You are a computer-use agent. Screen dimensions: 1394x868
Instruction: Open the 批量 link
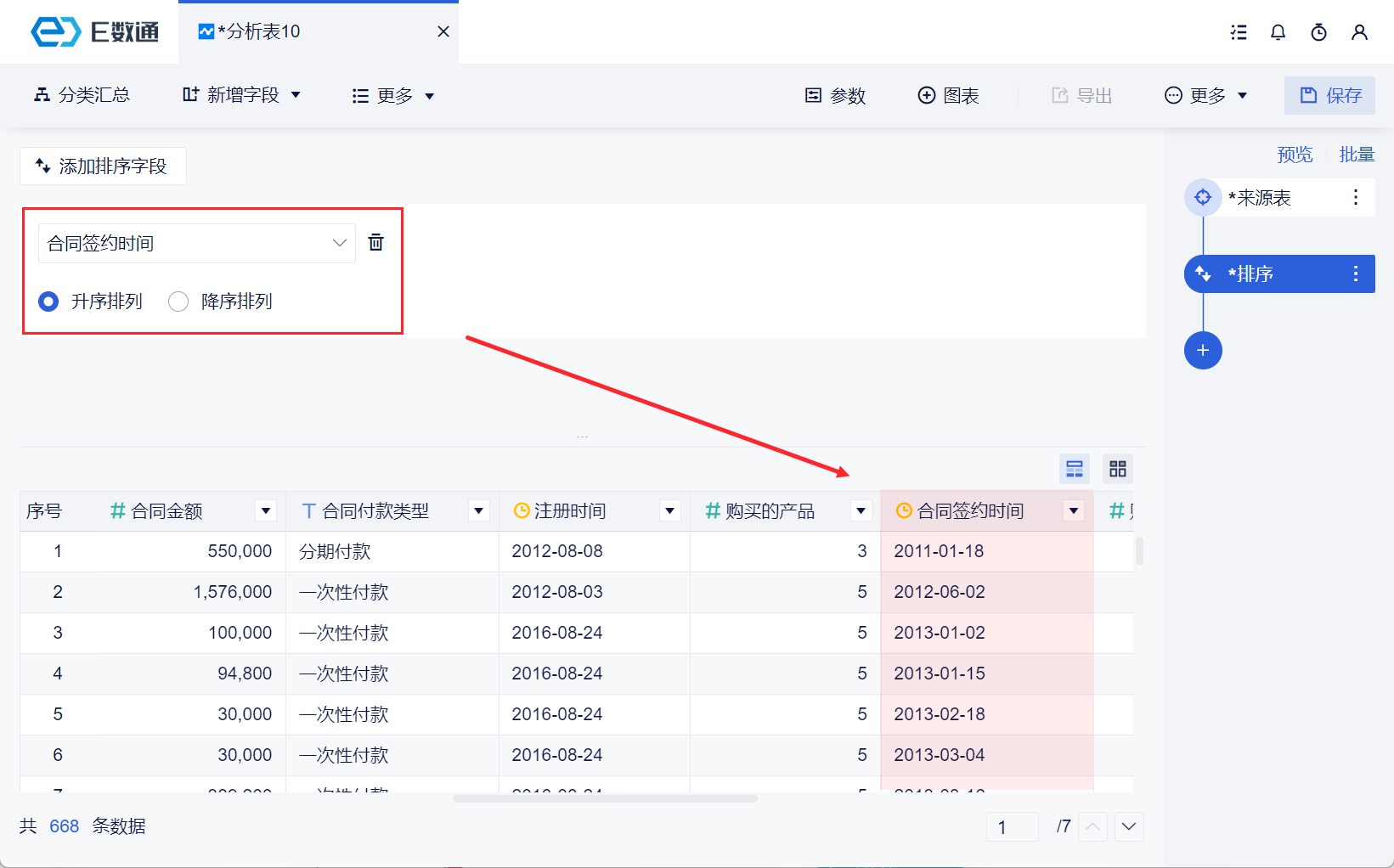point(1357,155)
